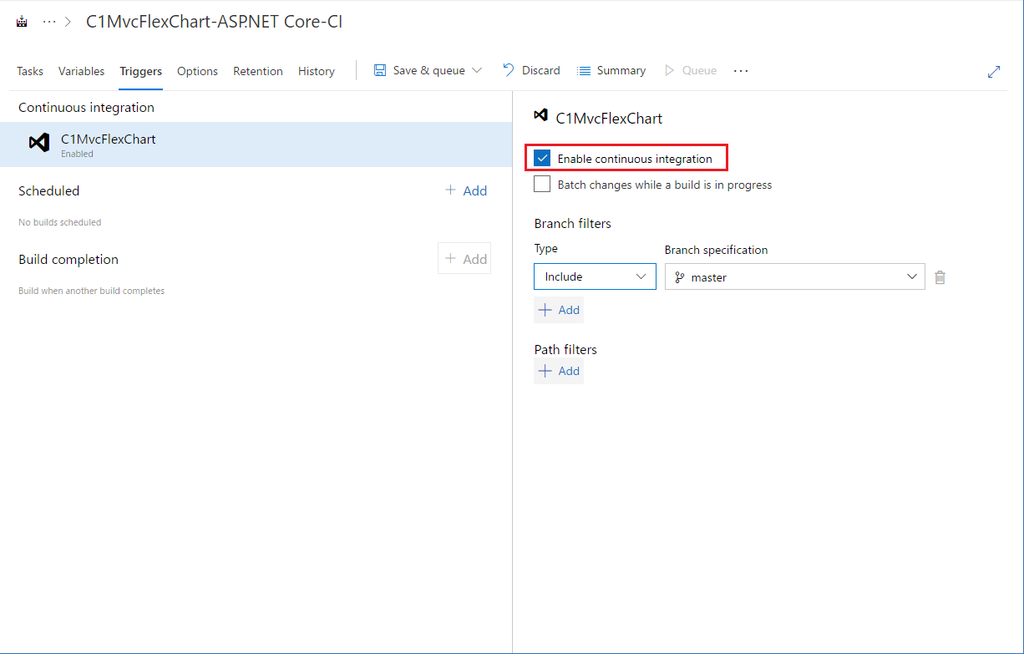Open the Include type dropdown
Screen dimensions: 1024x654
pyautogui.click(x=595, y=276)
